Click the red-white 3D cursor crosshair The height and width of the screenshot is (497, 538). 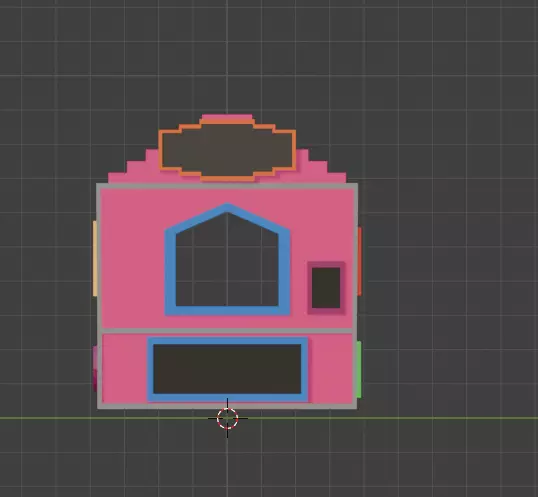pos(227,418)
